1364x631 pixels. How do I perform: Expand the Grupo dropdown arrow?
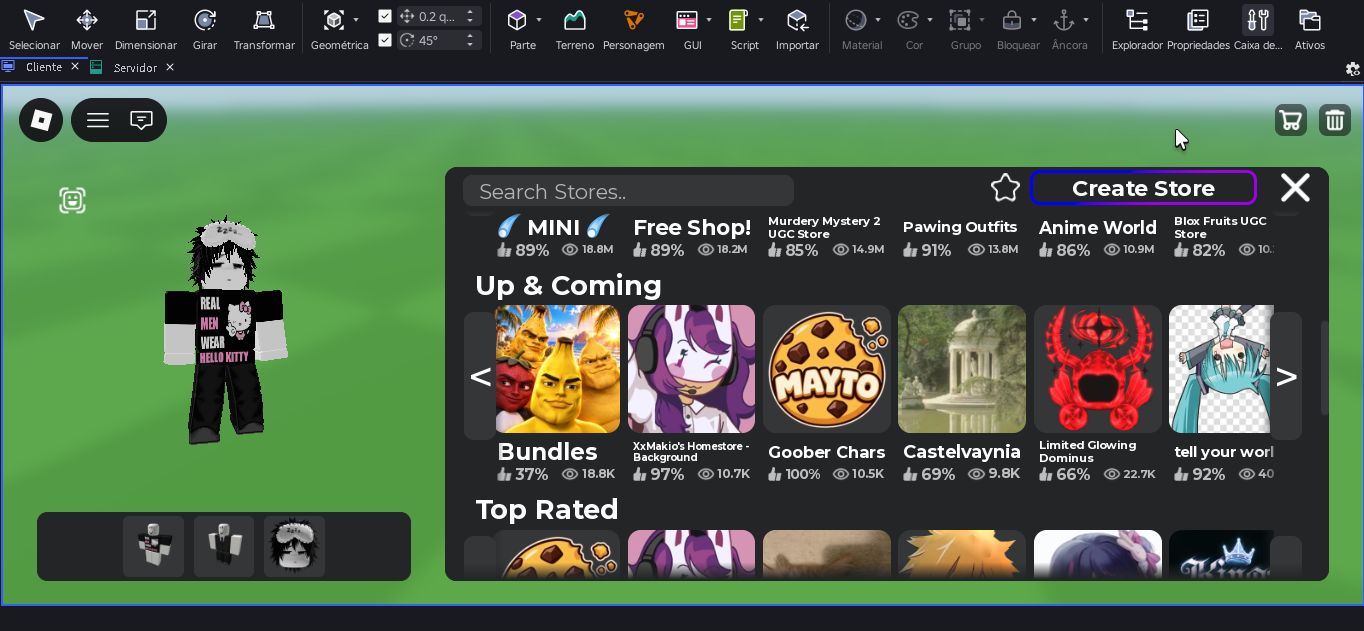pyautogui.click(x=982, y=20)
